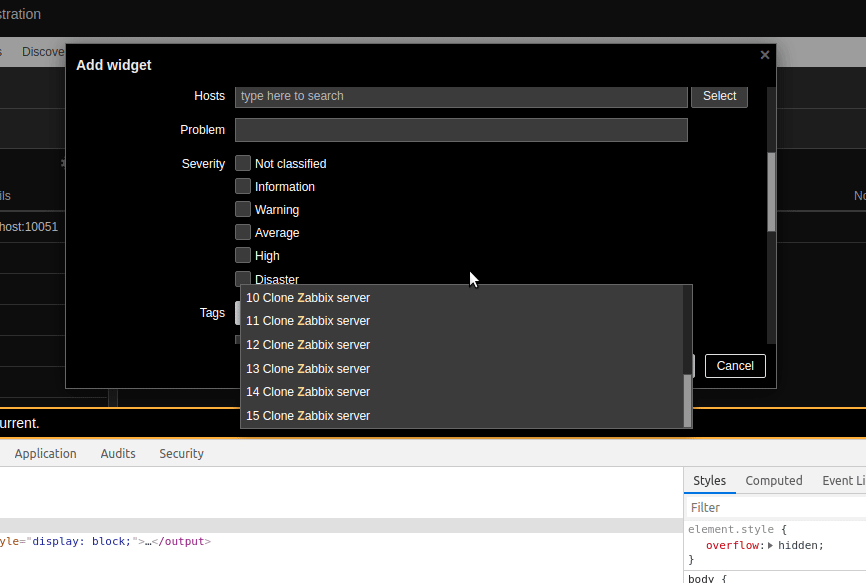This screenshot has width=866, height=583.
Task: Tick the Information severity checkbox
Action: pos(243,186)
